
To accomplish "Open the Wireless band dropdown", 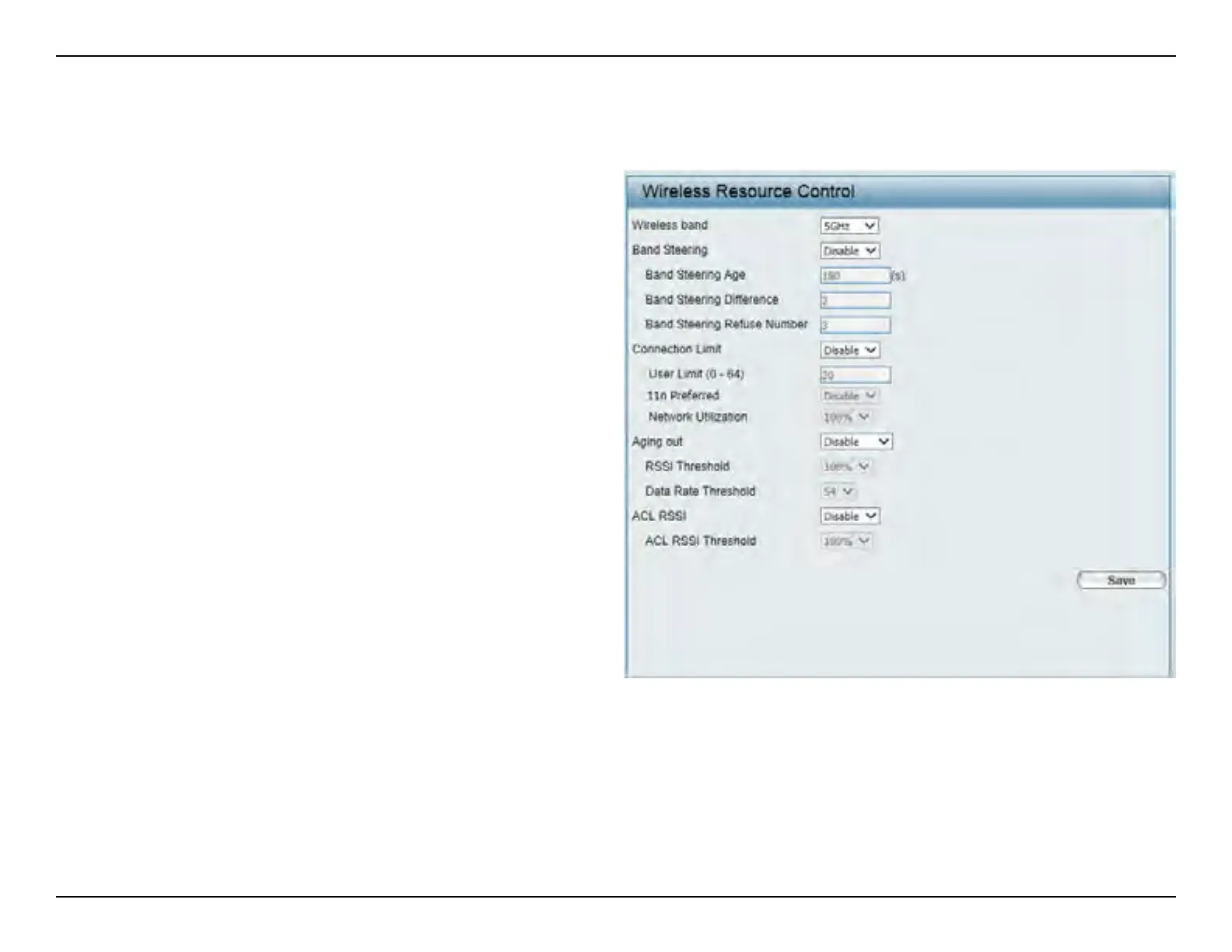I will [849, 226].
